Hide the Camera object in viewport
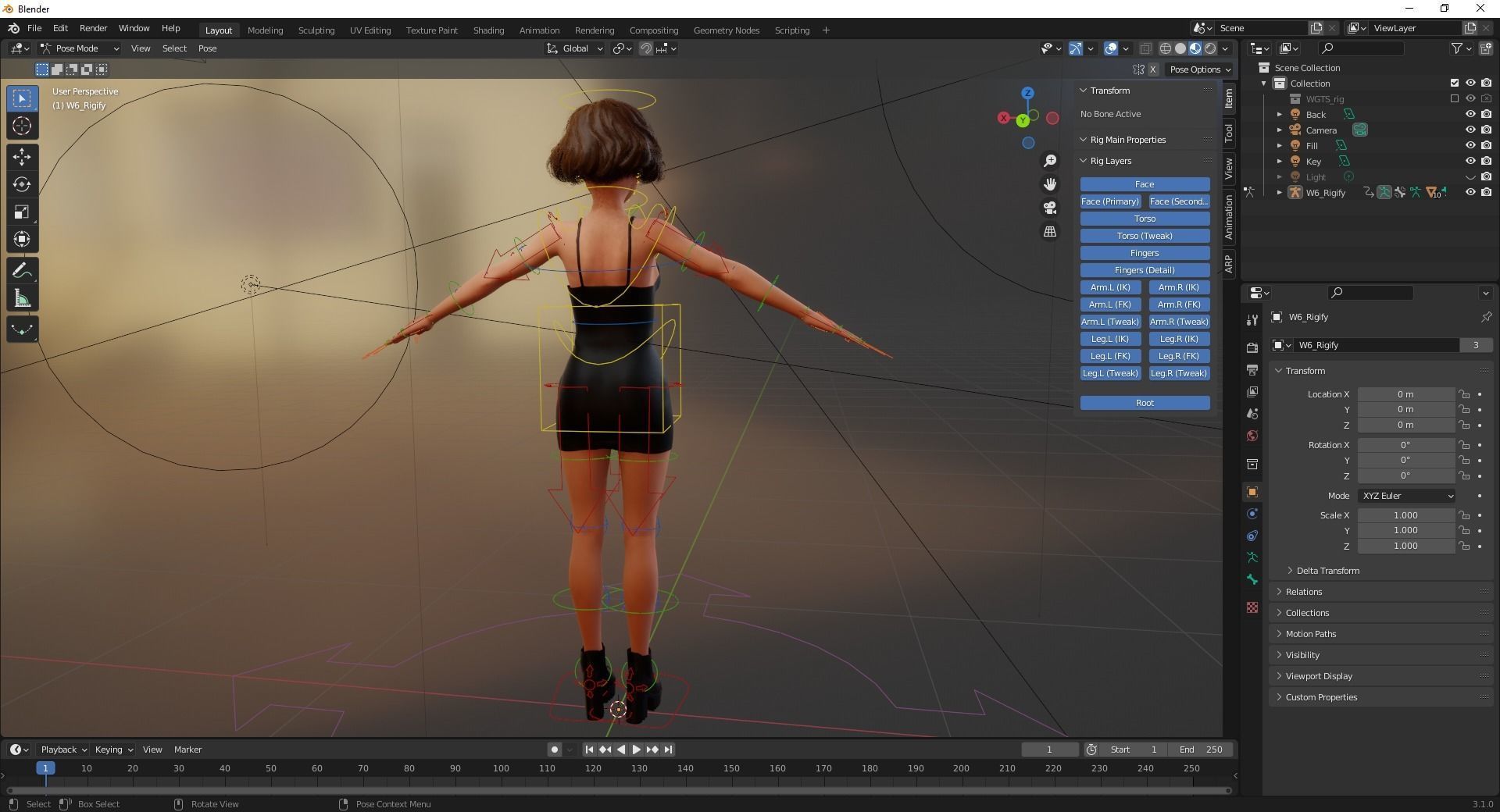1500x812 pixels. [1470, 130]
